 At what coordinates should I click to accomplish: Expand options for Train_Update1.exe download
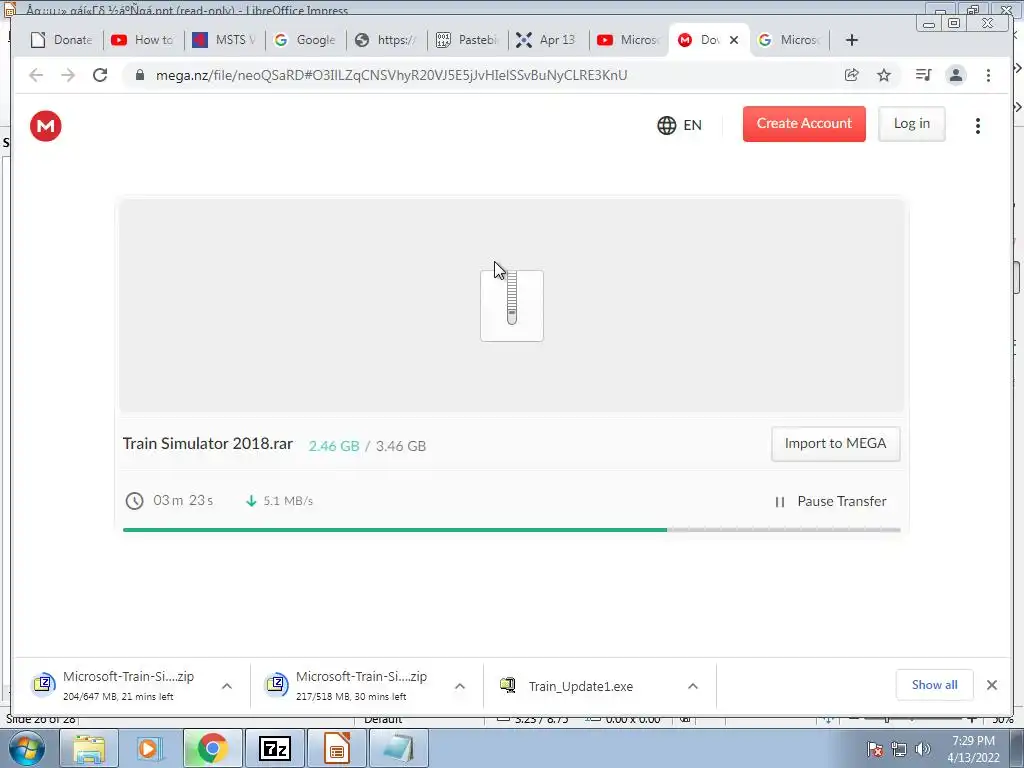click(x=693, y=686)
